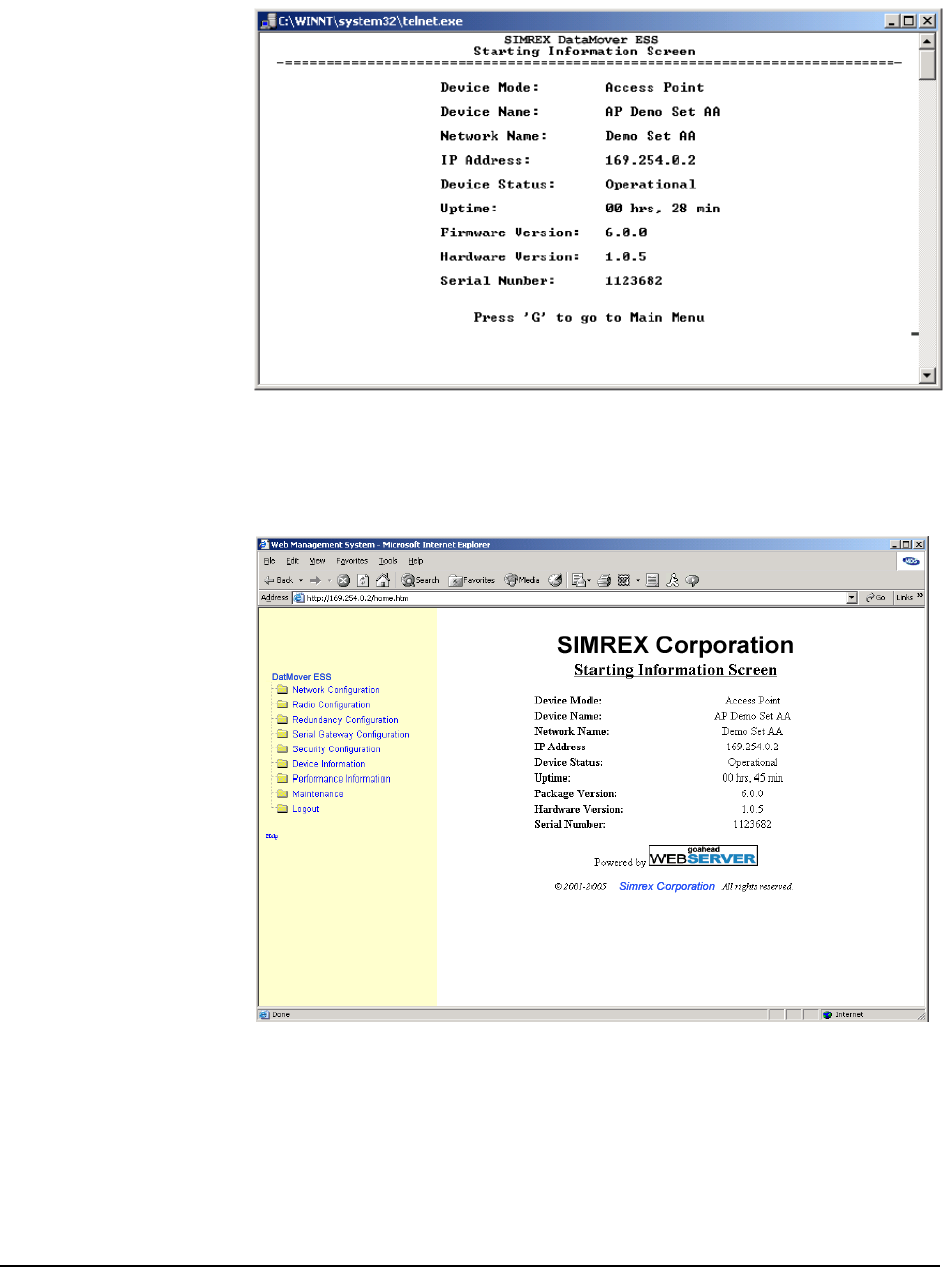The height and width of the screenshot is (1267, 950).
Task: Click the "1123682" serial number on web page
Action: pos(752,824)
